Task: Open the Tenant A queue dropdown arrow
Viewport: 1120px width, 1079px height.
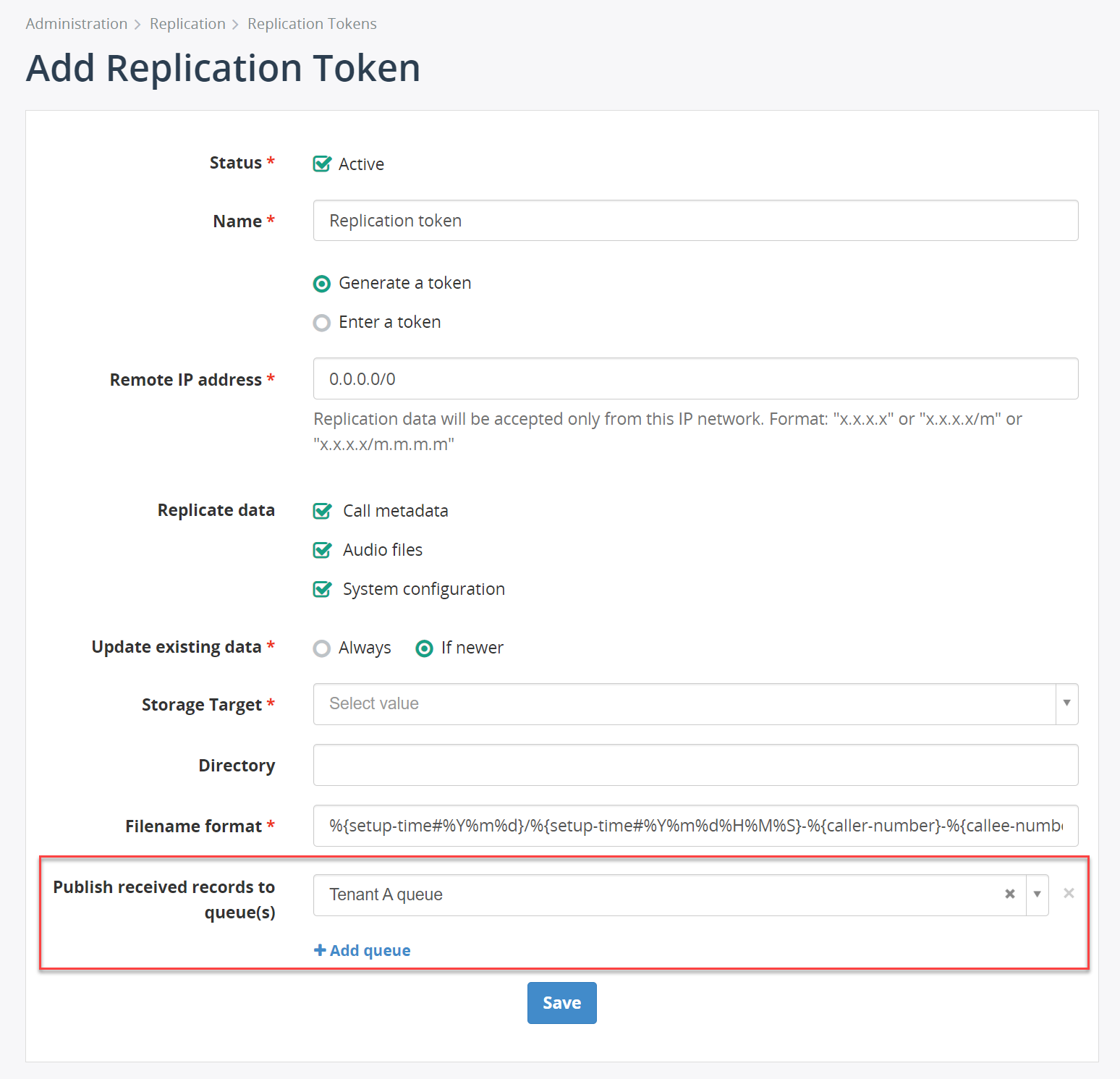Action: click(1038, 894)
